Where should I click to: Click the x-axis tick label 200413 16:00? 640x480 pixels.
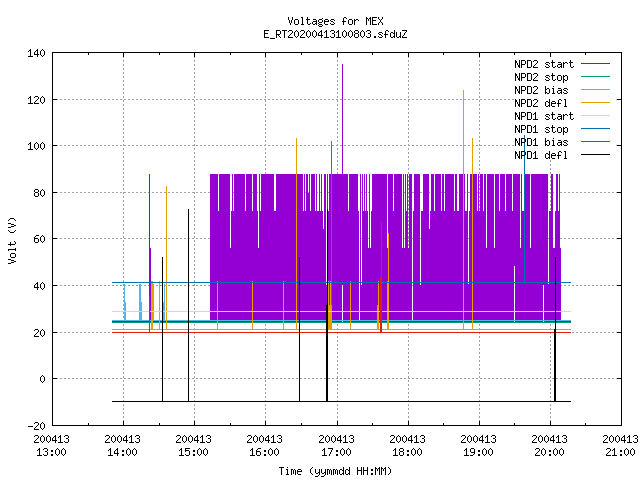264,446
